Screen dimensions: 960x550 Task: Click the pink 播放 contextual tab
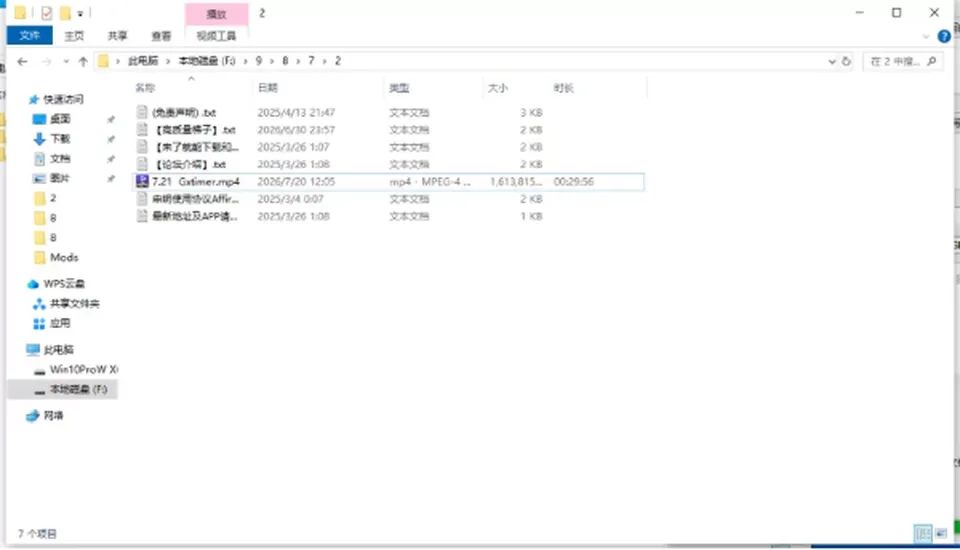click(217, 13)
